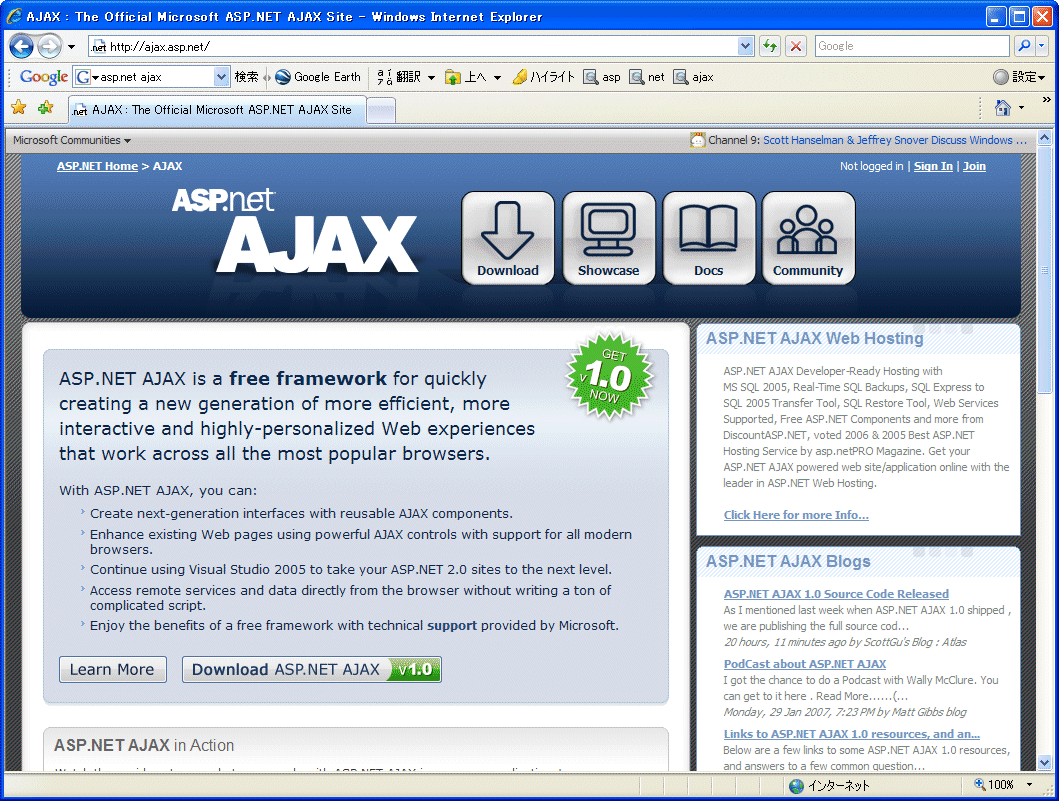Go forward with the browser Forward arrow
This screenshot has height=801, width=1059.
click(49, 47)
